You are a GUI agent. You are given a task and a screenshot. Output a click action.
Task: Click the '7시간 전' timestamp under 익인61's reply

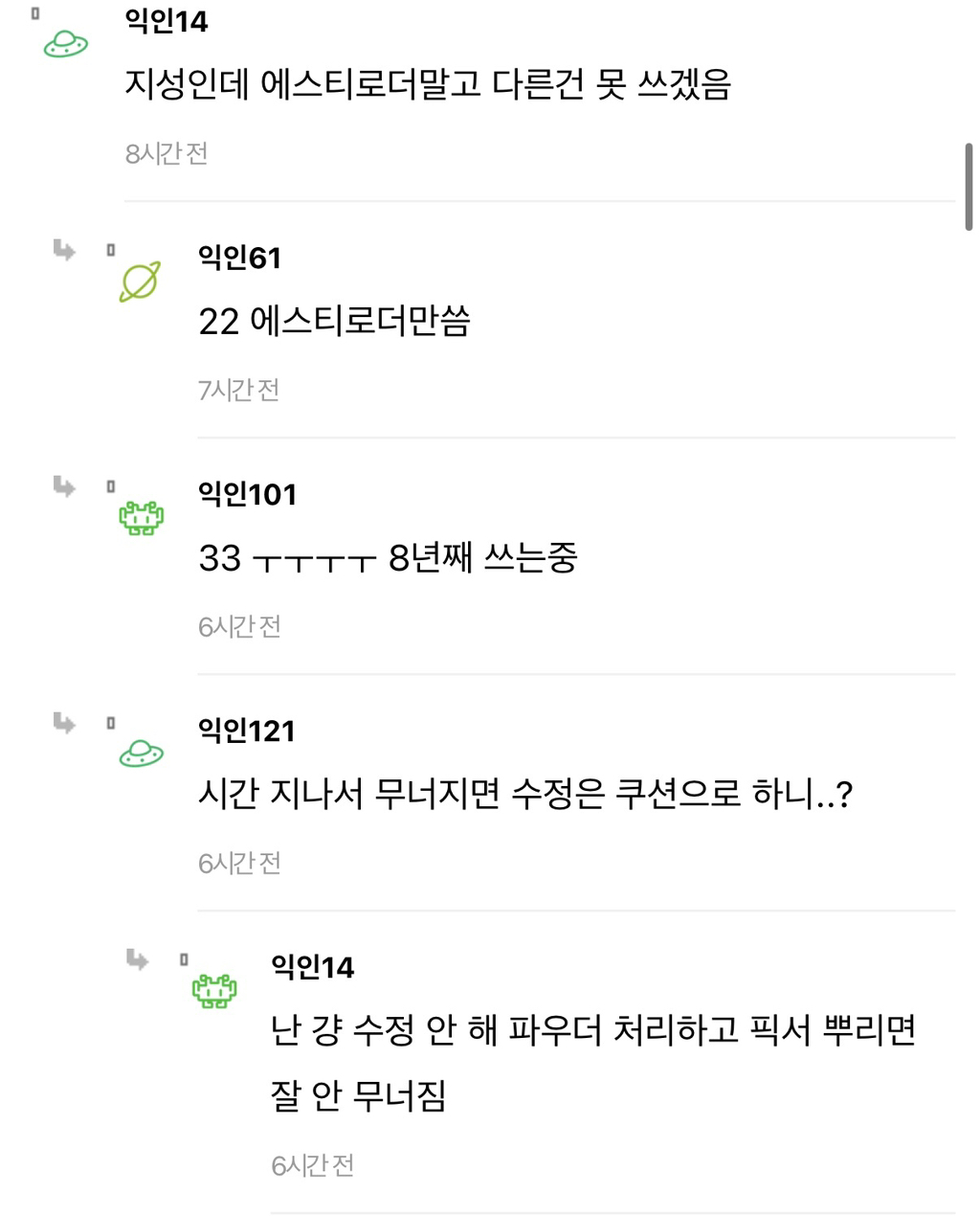[x=239, y=390]
